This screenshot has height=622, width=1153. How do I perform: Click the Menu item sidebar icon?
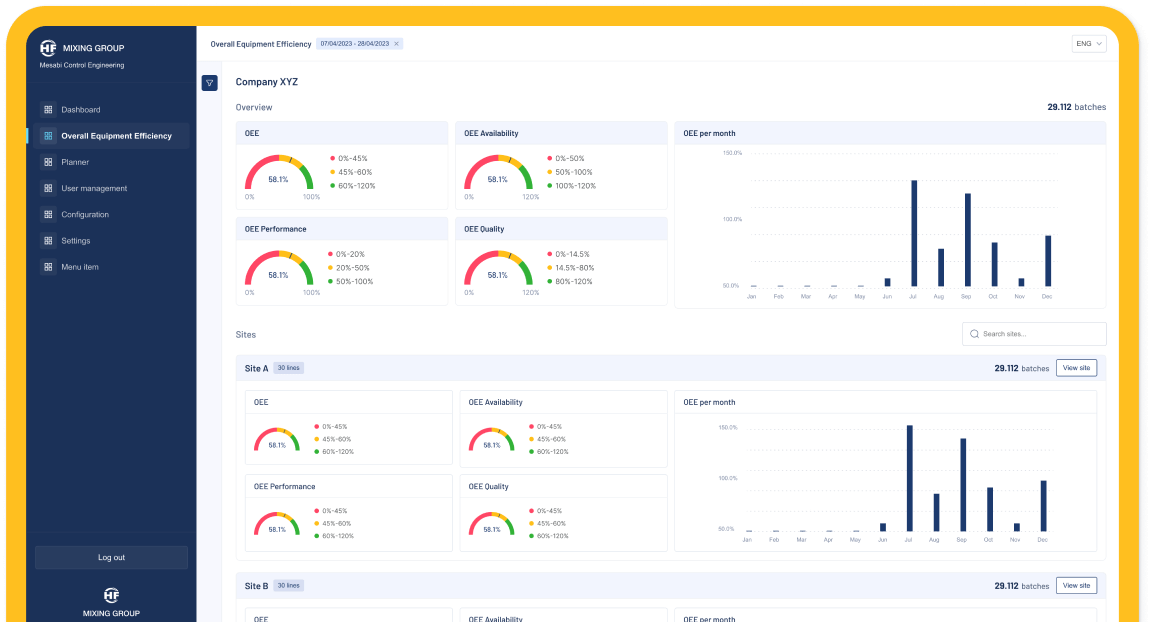(48, 267)
